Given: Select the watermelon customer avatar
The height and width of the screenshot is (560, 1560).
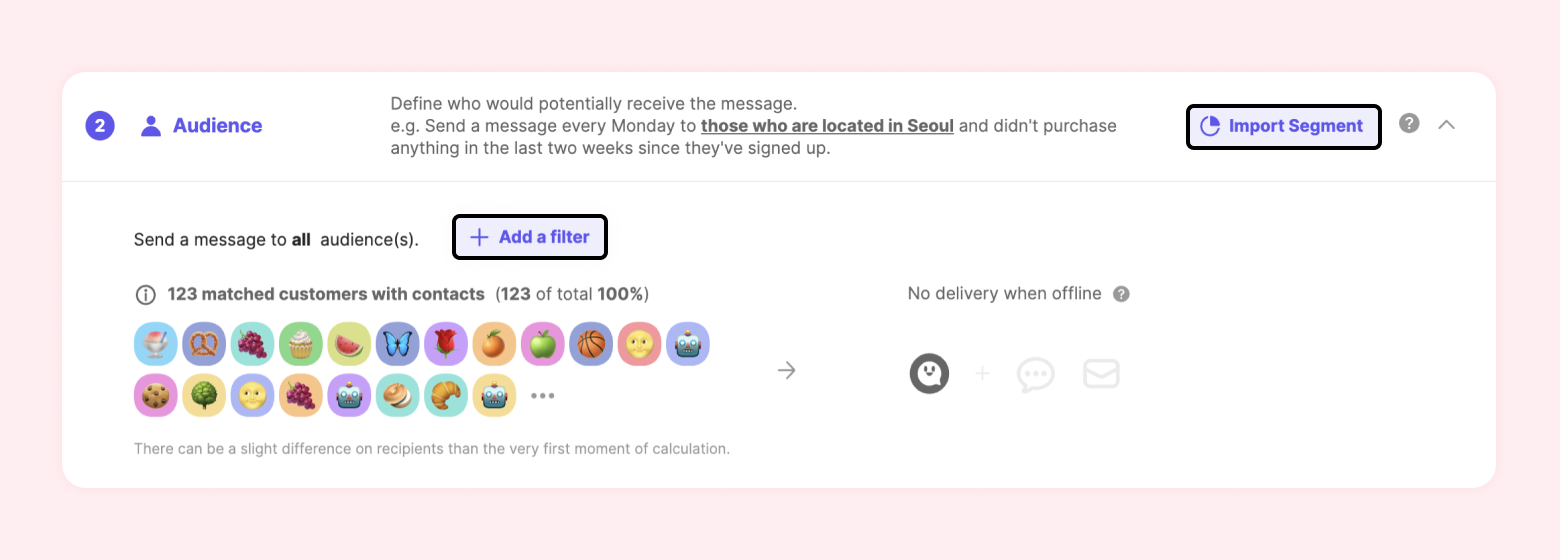Looking at the screenshot, I should pos(349,344).
